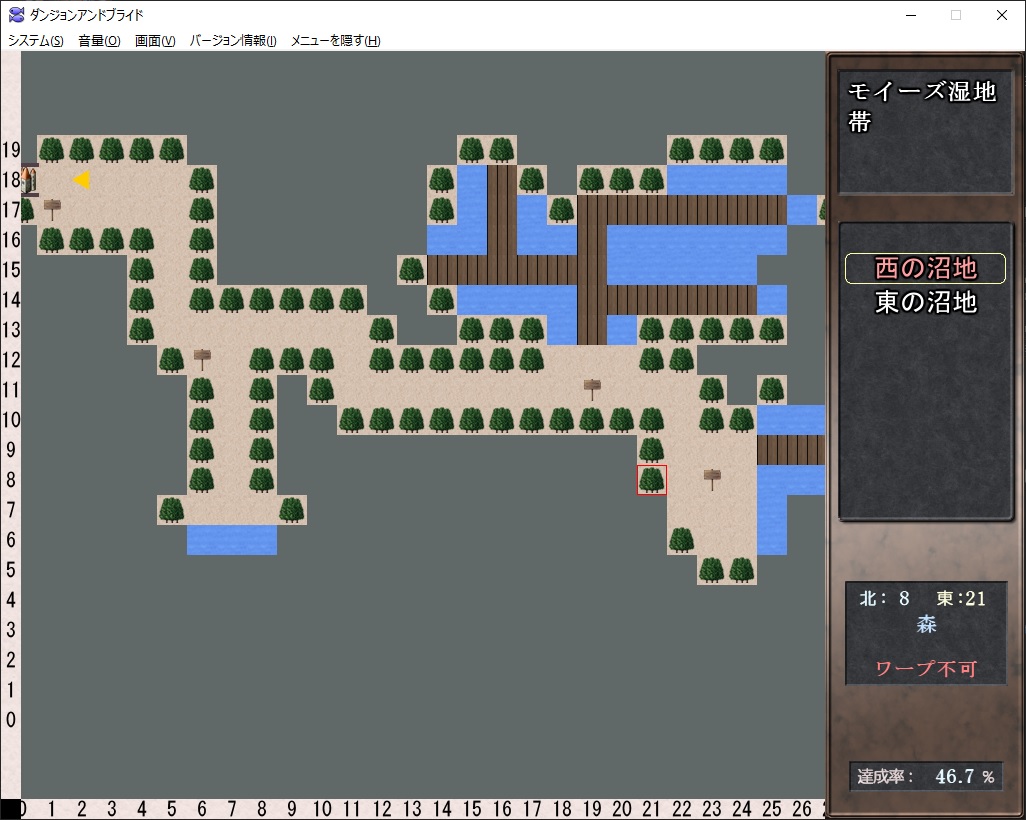Click the 北: 8 東:21 coordinate readout
Screen dimensions: 1026x820
(923, 598)
